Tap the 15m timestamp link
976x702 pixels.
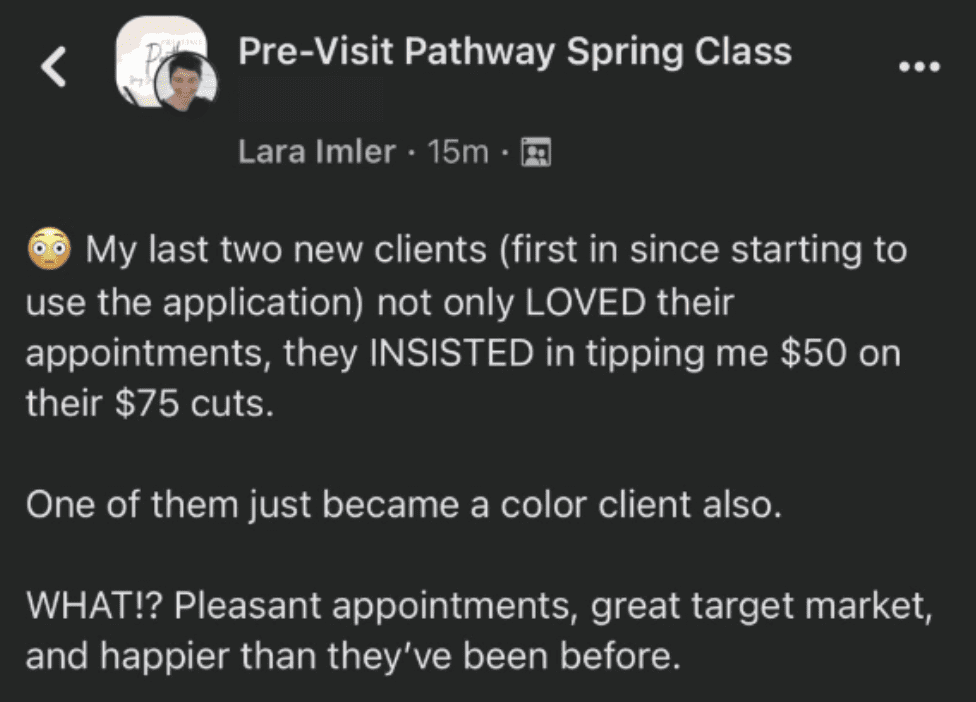point(462,152)
